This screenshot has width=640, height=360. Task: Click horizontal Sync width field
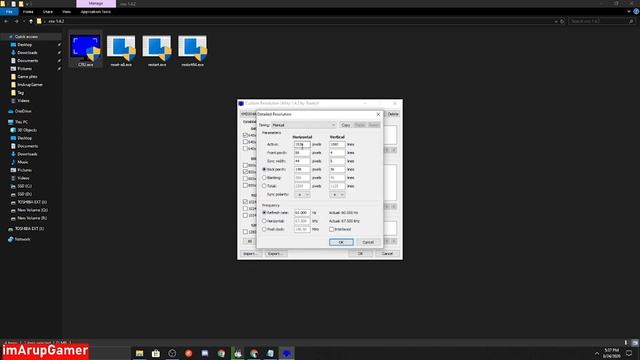302,161
